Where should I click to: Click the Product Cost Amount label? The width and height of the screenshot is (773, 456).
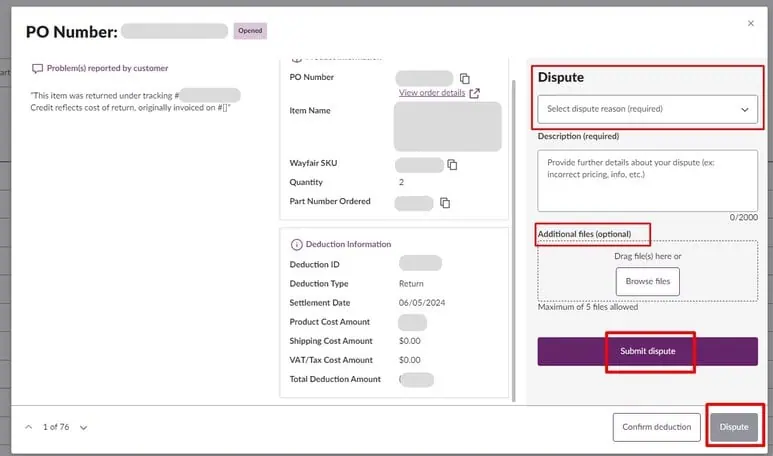(x=329, y=322)
